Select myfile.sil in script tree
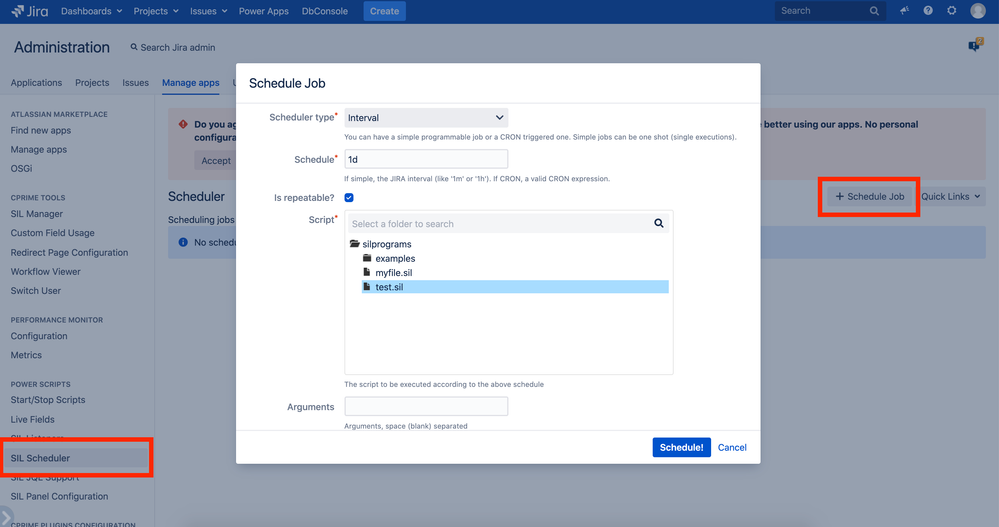Image resolution: width=999 pixels, height=527 pixels. [x=394, y=272]
